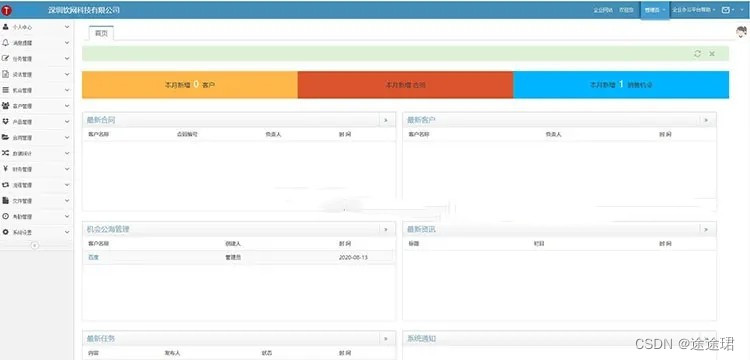Expand the chevron beside 合同管理
Viewport: 750px width, 360px height.
pyautogui.click(x=67, y=138)
